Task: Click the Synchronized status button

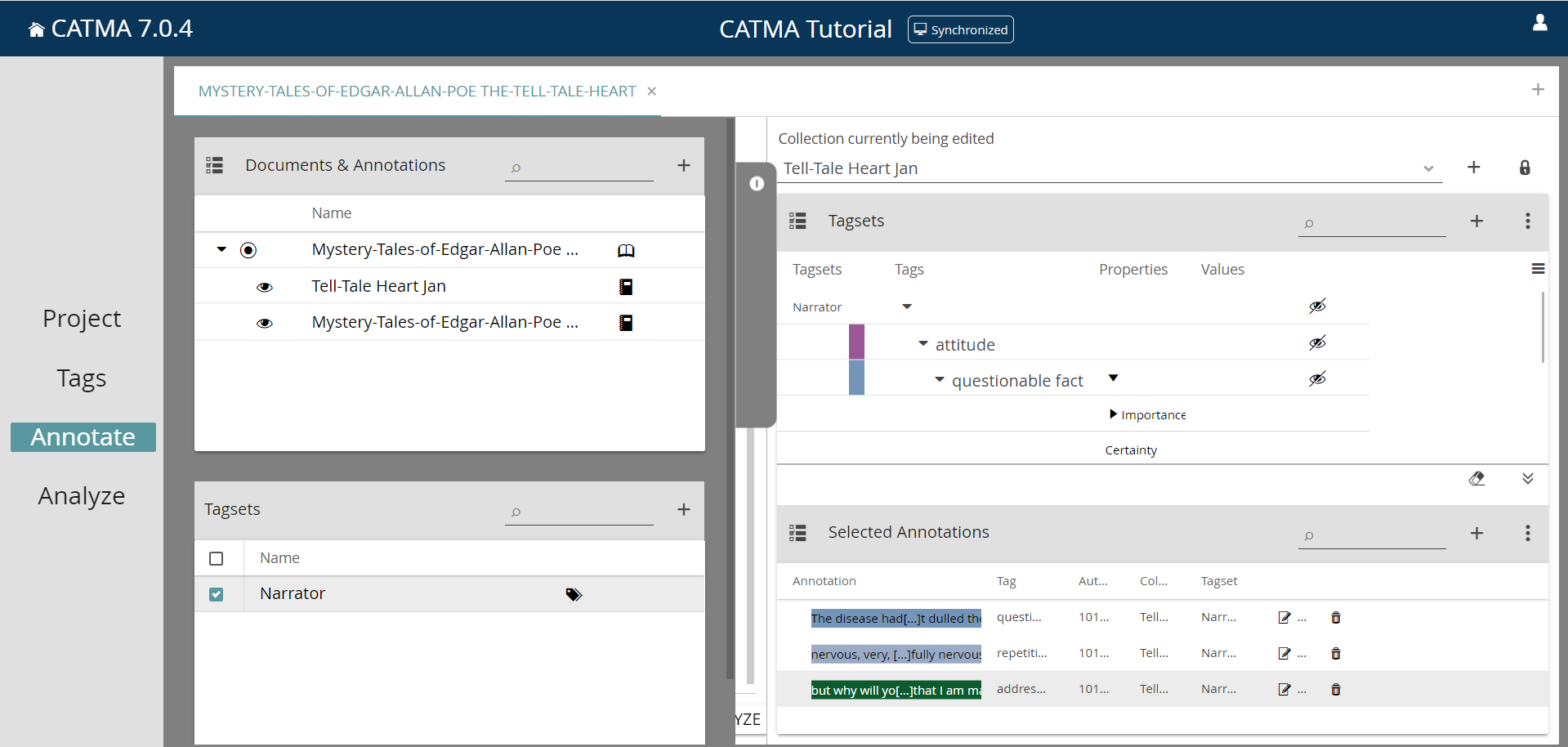Action: [x=960, y=29]
